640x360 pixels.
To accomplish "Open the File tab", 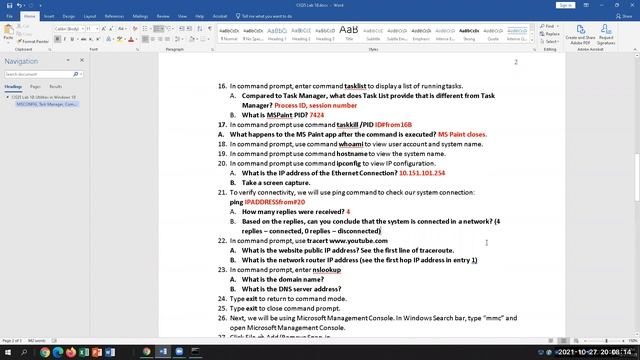I will [9, 16].
